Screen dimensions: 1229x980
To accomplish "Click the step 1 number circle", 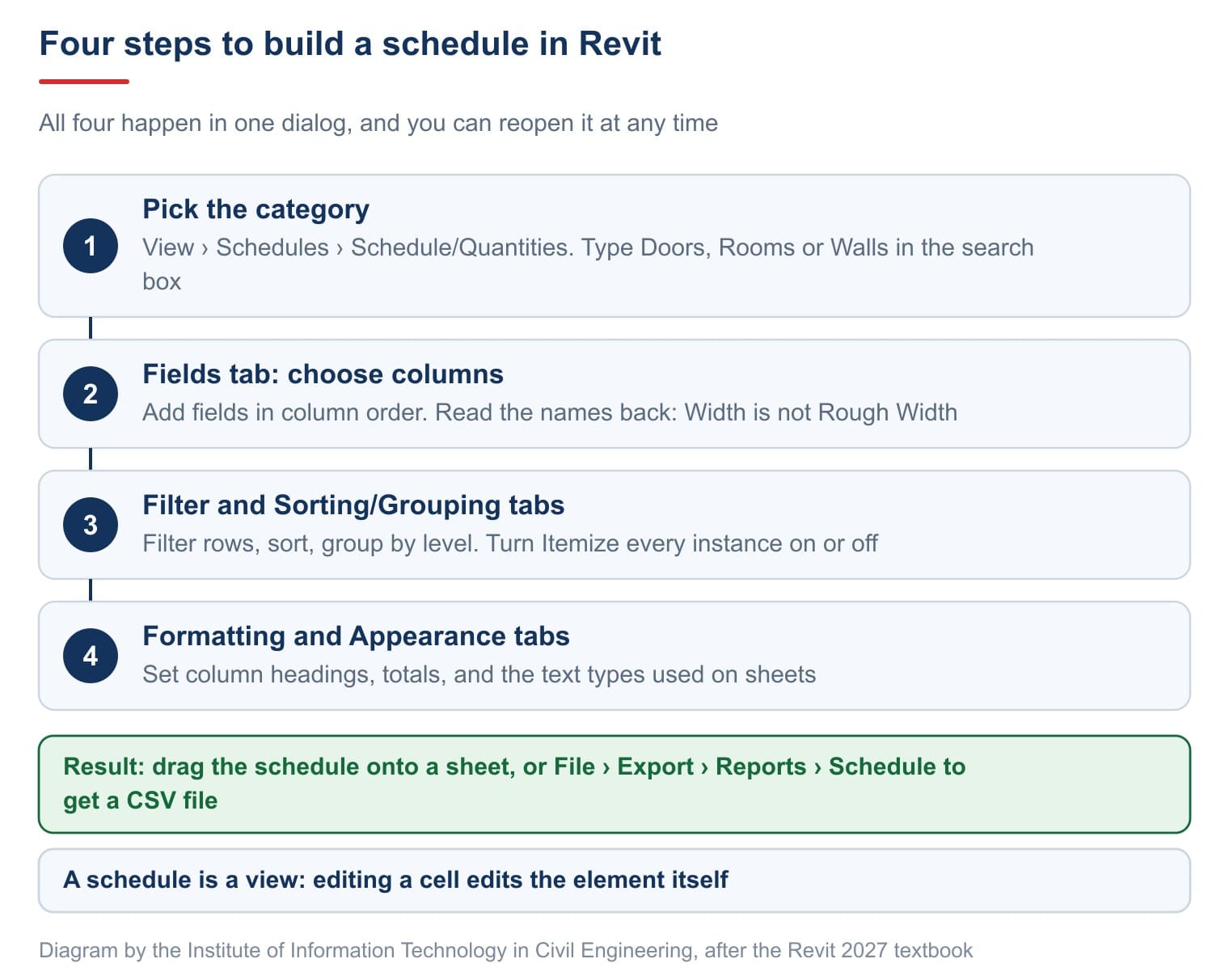I will click(91, 246).
